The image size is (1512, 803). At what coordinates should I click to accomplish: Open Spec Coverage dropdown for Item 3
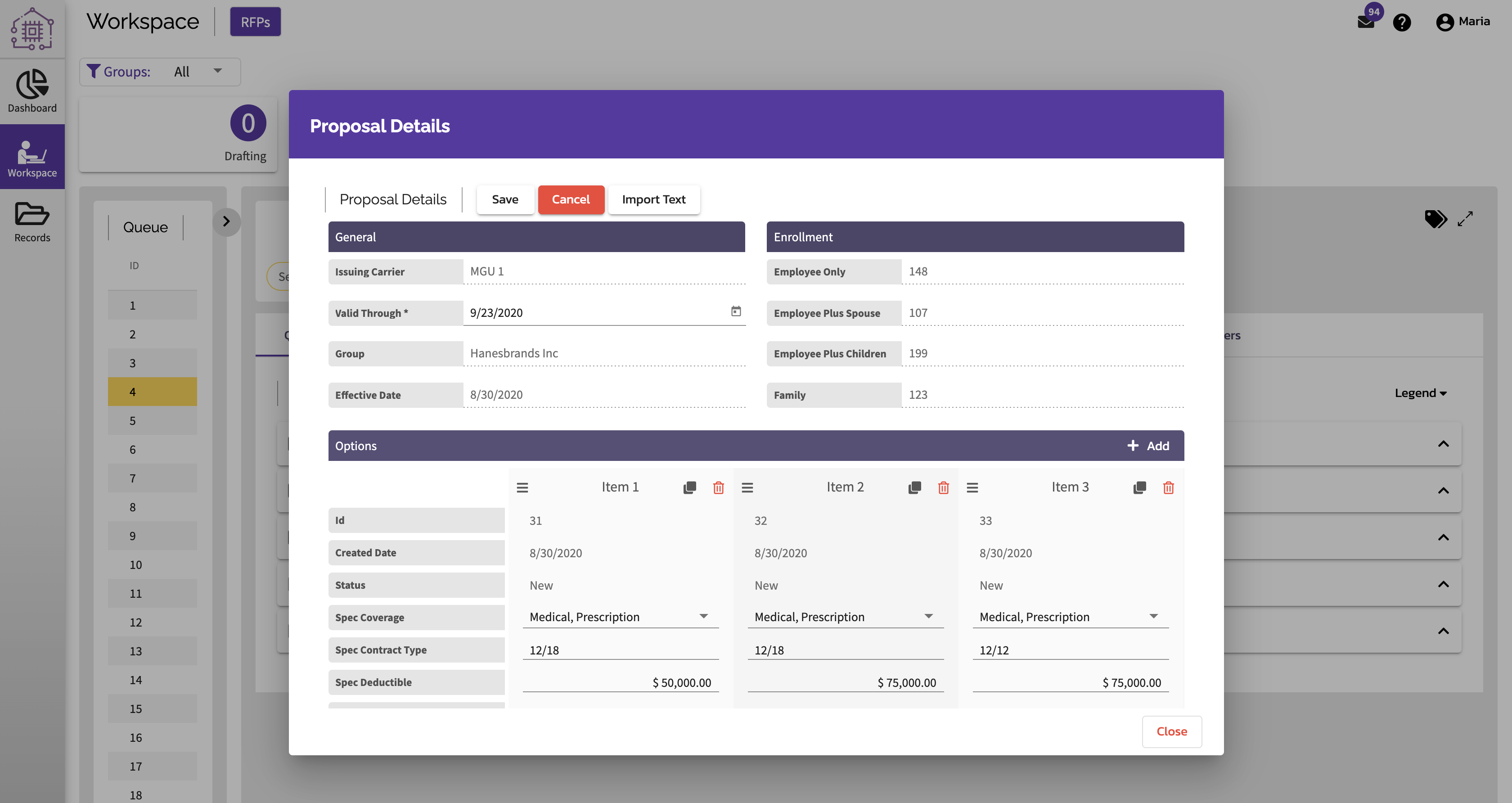click(1154, 616)
